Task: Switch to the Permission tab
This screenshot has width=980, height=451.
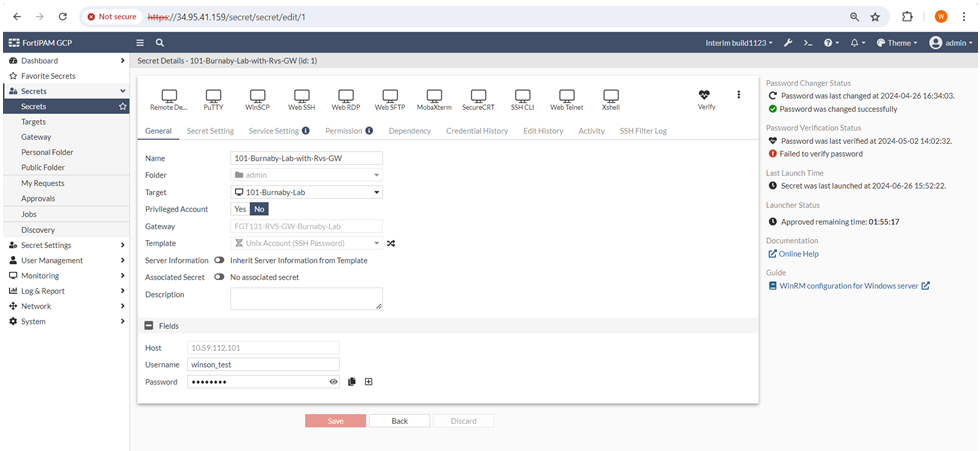Action: pyautogui.click(x=349, y=131)
